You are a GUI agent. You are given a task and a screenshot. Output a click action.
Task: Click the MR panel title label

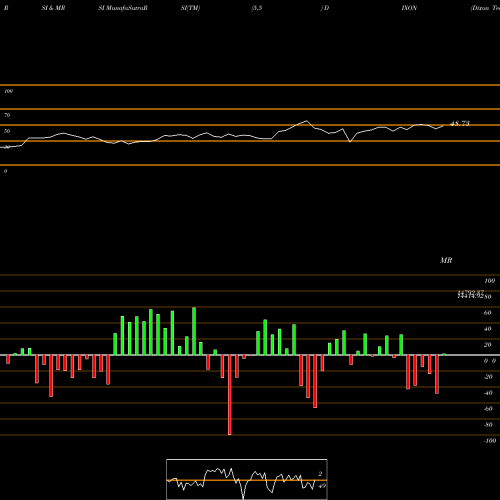(446, 260)
